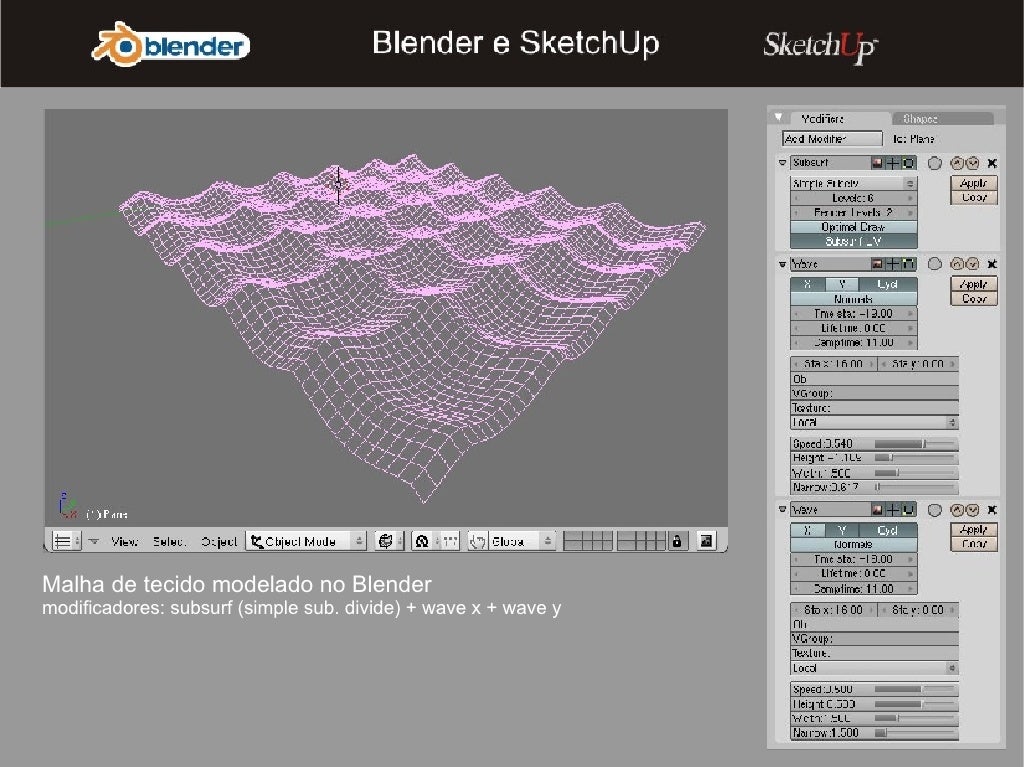The height and width of the screenshot is (767, 1024).
Task: Move the first Wave modifier down in stack
Action: (x=972, y=264)
